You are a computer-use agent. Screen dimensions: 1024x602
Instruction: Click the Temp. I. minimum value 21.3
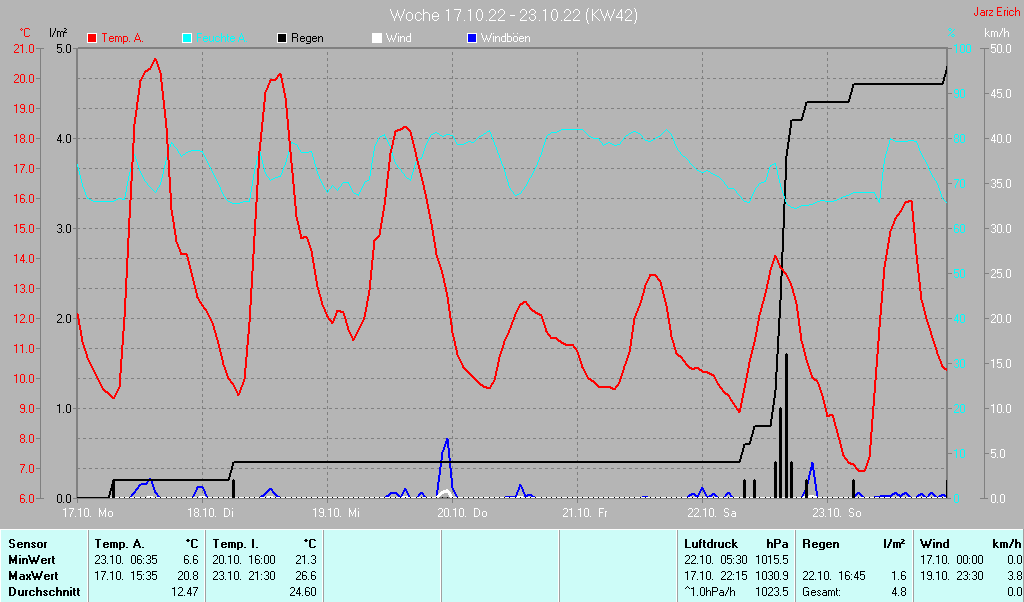[x=306, y=560]
